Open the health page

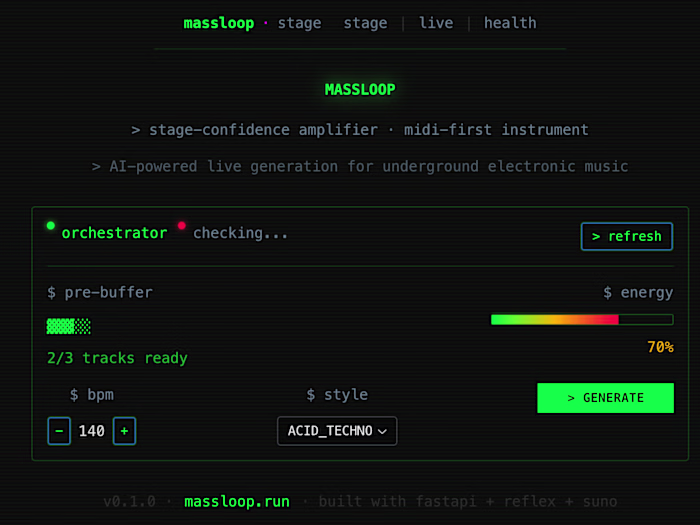pyautogui.click(x=510, y=23)
